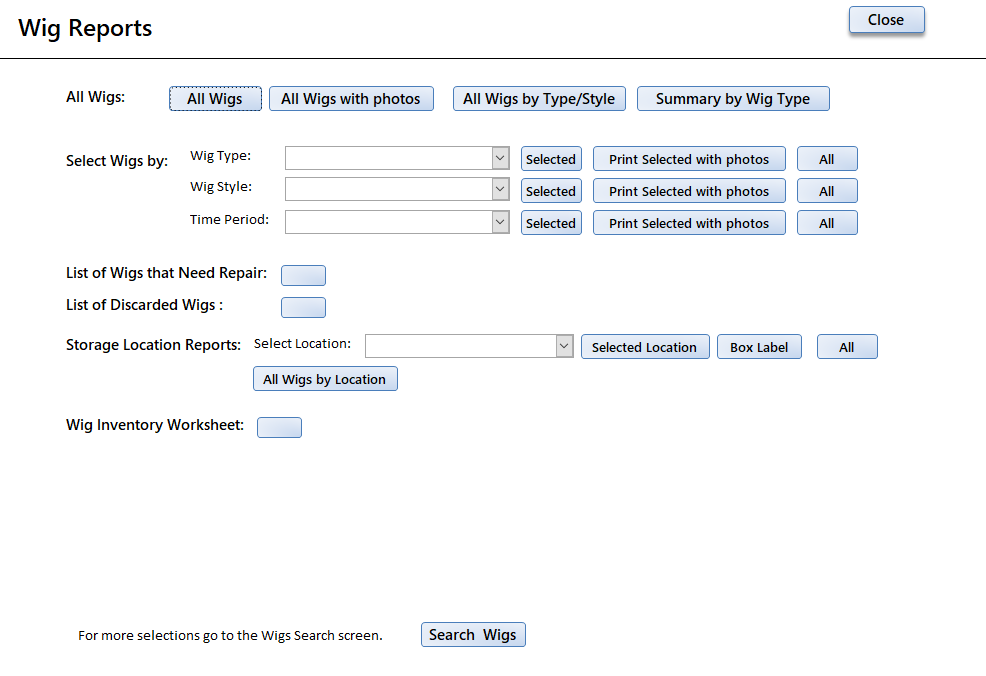Open All Wigs with photos report
This screenshot has width=986, height=676.
click(x=351, y=99)
